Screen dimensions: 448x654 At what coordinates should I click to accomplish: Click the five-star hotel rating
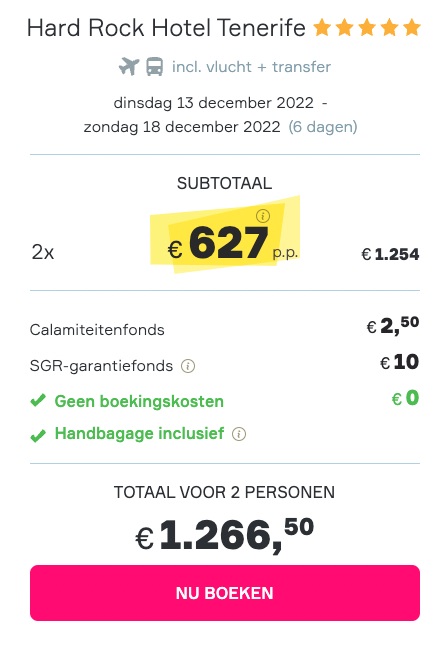point(367,28)
